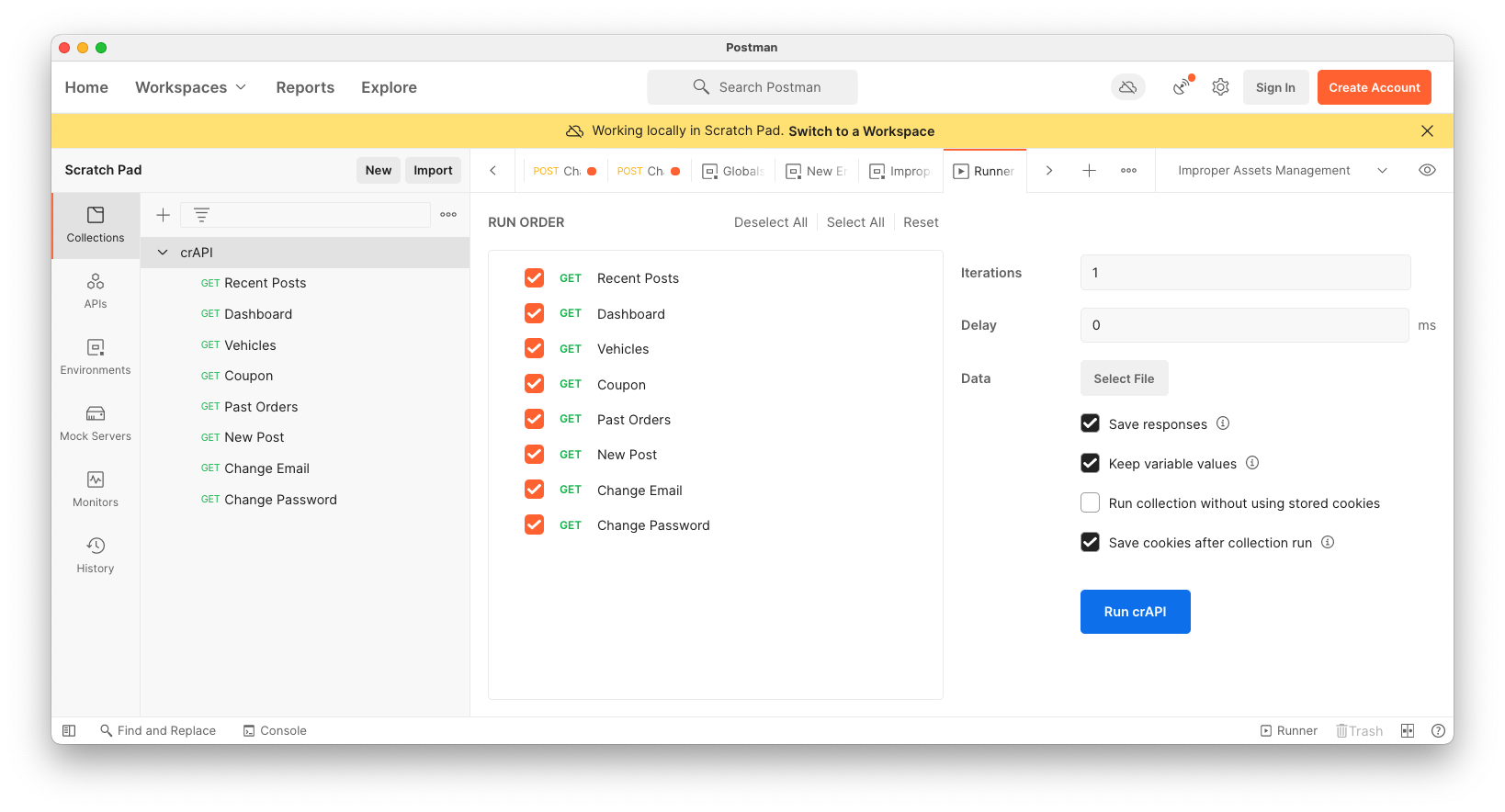Open the settings gear icon
The width and height of the screenshot is (1505, 812).
(1220, 87)
